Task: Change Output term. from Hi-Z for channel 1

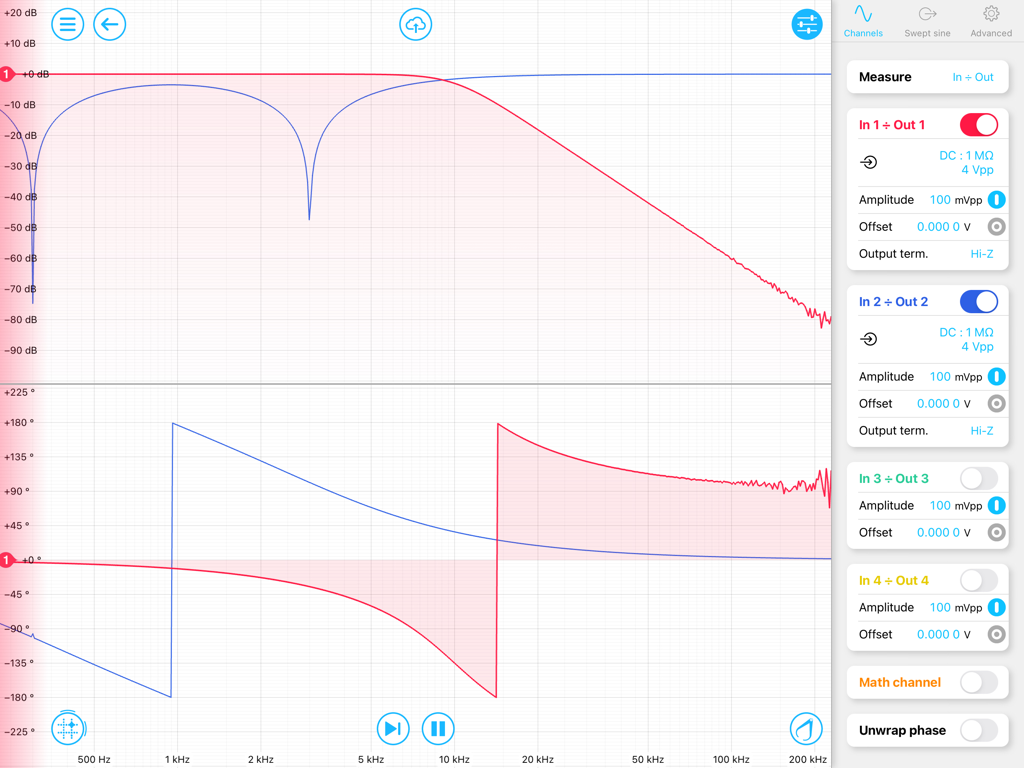Action: (981, 253)
